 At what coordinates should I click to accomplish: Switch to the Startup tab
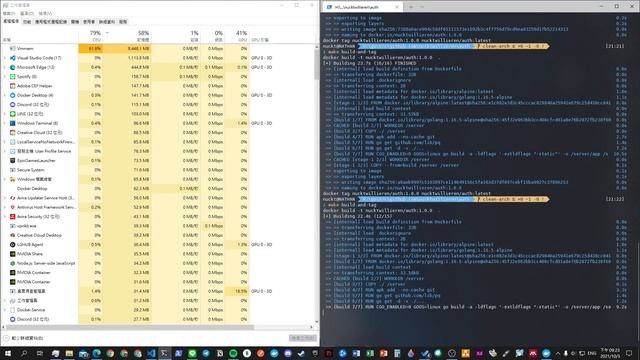(75, 22)
